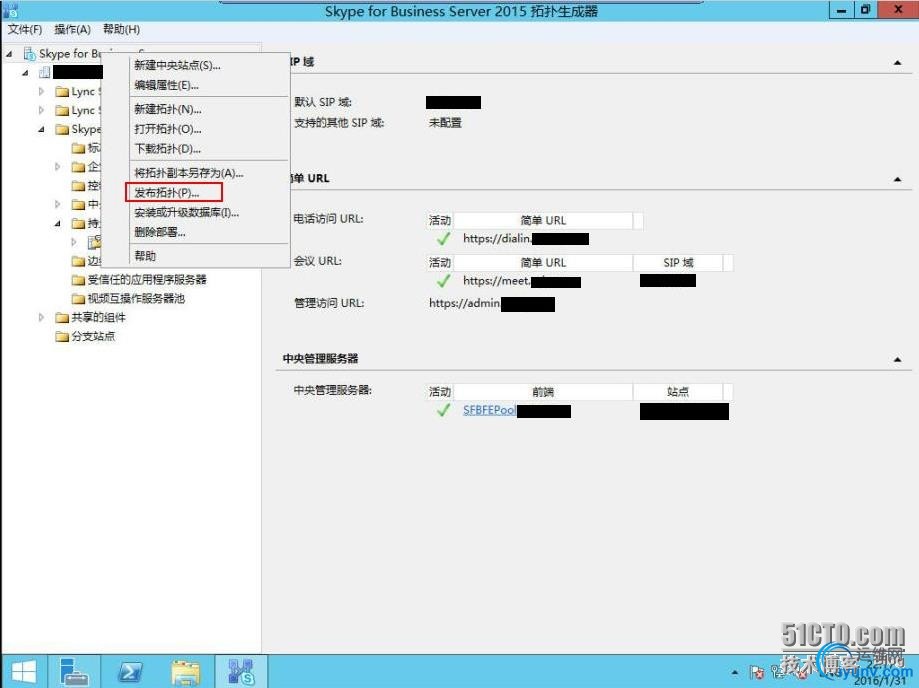Expand the 共享的组件 folder
This screenshot has width=919, height=688.
point(41,318)
